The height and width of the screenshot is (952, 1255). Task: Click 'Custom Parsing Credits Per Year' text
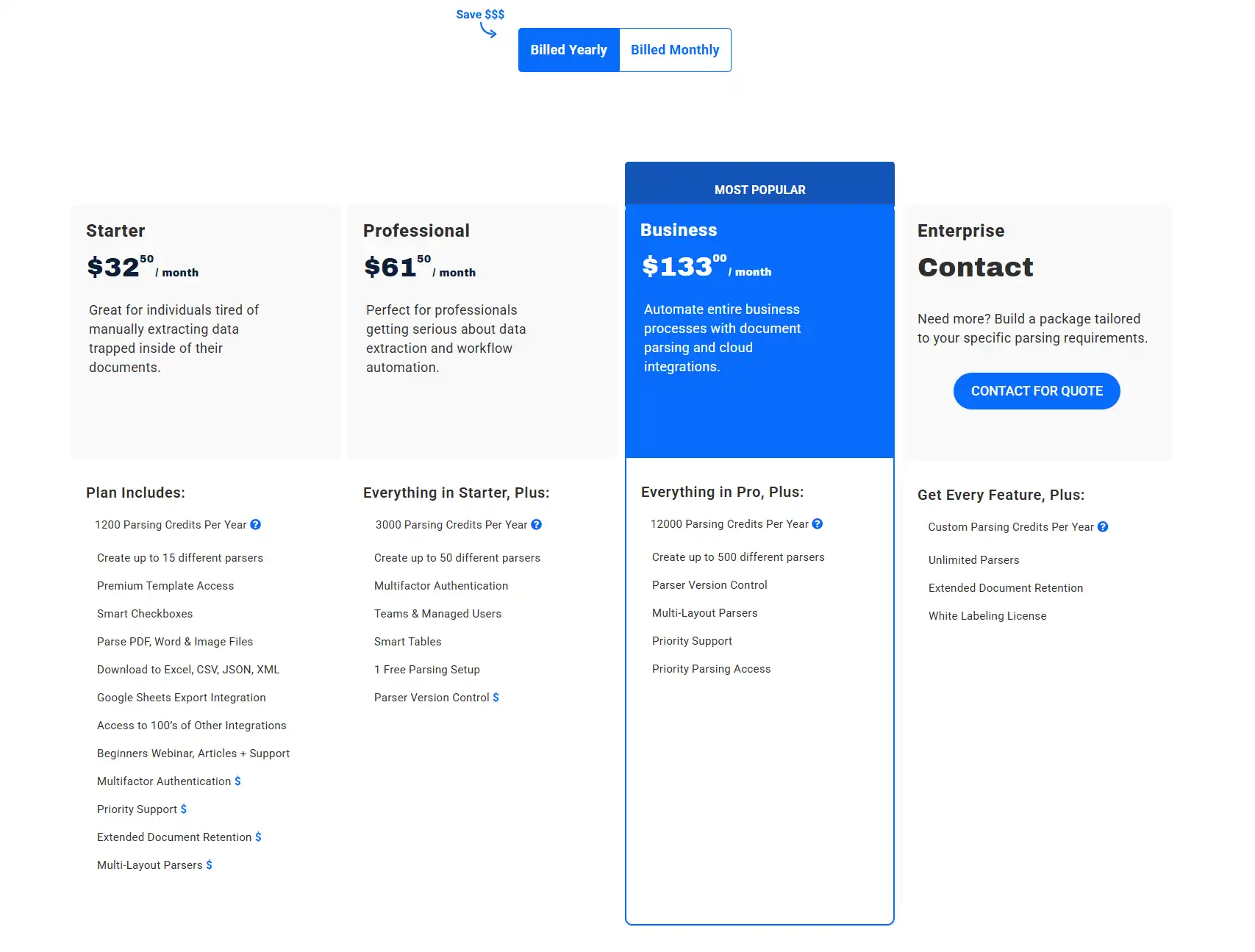coord(1011,527)
